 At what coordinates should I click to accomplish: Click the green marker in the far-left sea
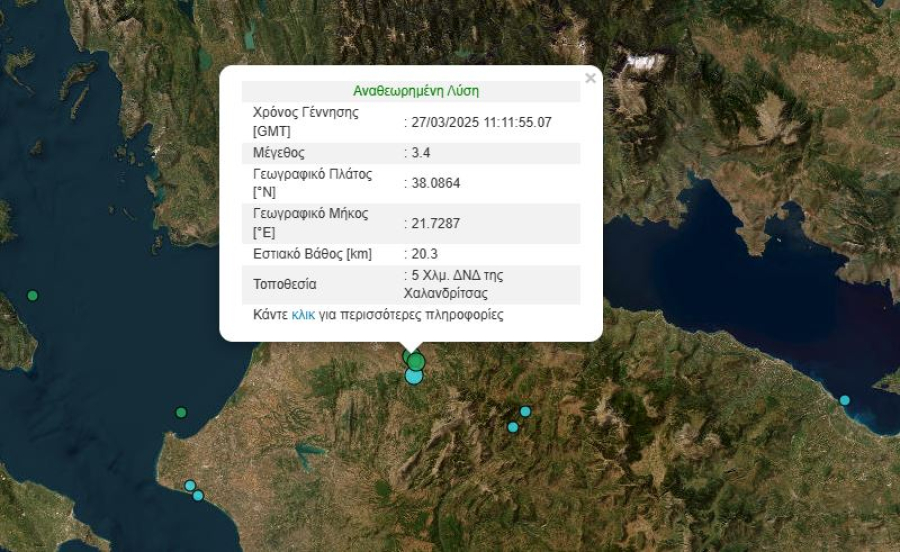tap(33, 295)
